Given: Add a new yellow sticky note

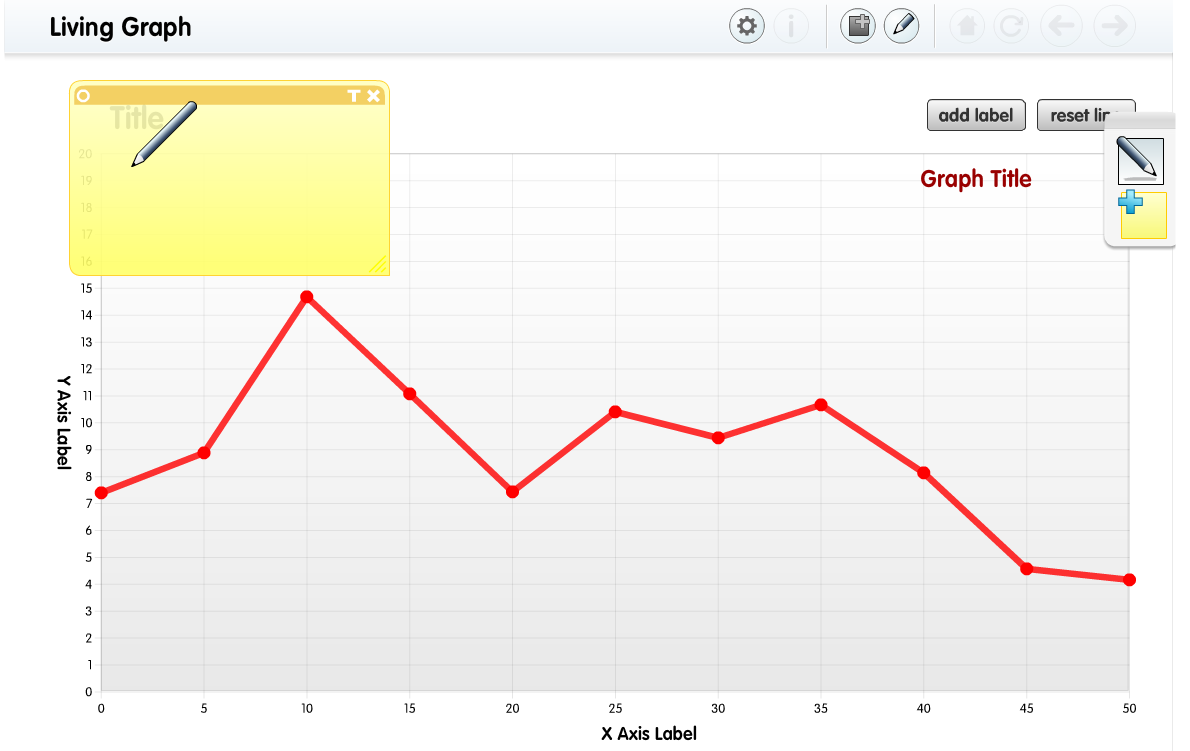Looking at the screenshot, I should point(1142,215).
